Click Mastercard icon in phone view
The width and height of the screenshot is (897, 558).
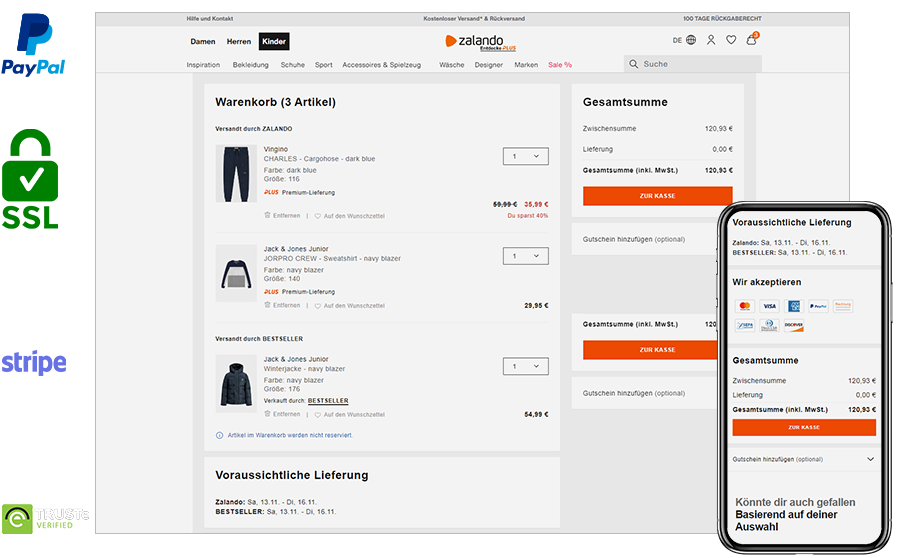pyautogui.click(x=744, y=306)
